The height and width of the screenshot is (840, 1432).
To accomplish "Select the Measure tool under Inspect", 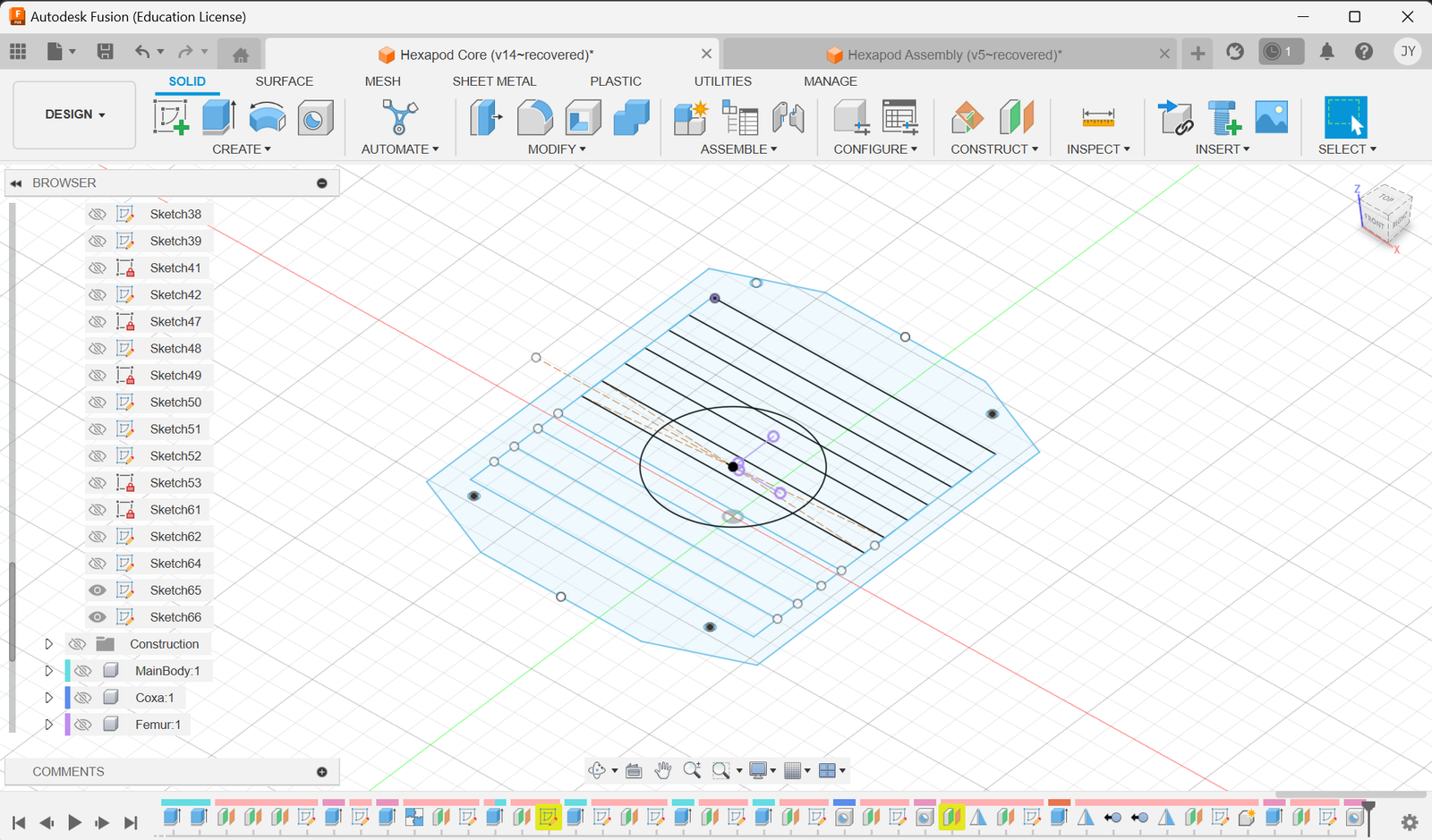I will coord(1097,117).
